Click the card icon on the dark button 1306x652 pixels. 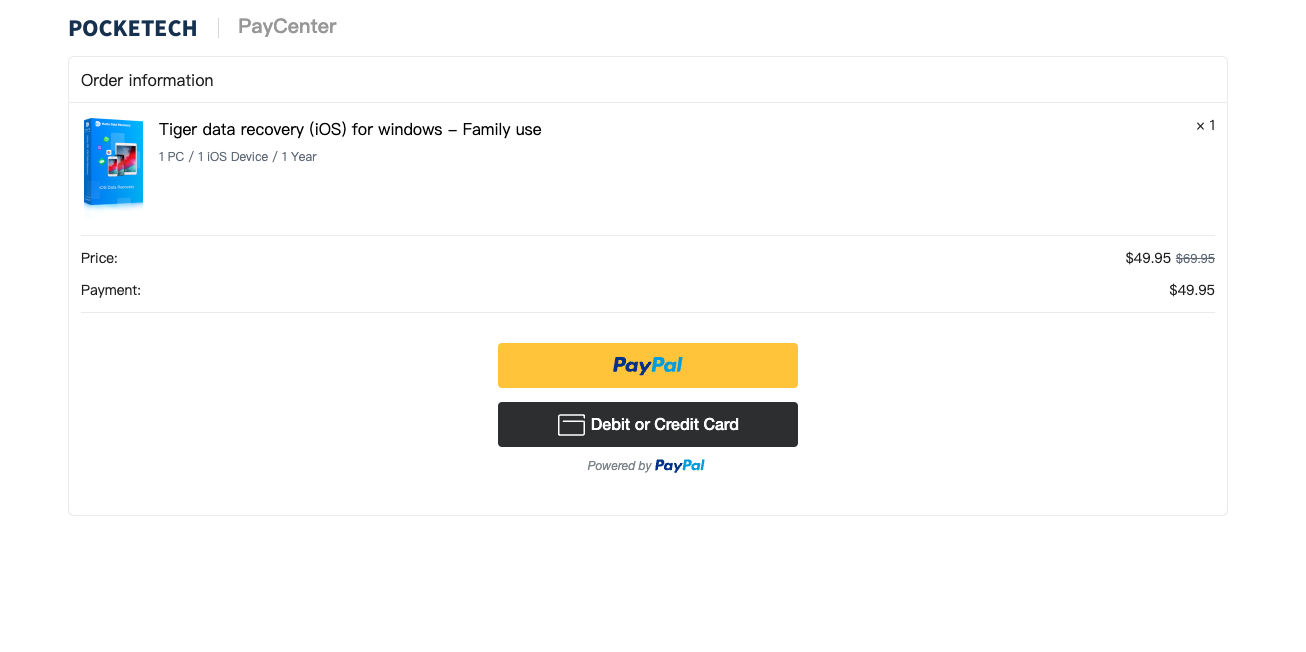[571, 425]
